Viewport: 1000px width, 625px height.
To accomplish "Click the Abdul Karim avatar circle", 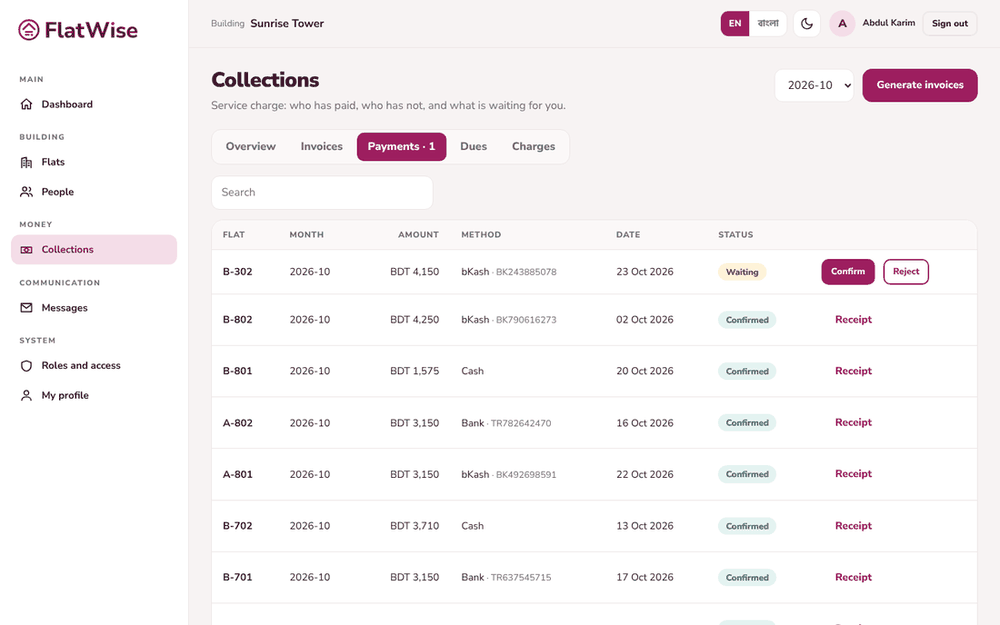I will point(842,24).
